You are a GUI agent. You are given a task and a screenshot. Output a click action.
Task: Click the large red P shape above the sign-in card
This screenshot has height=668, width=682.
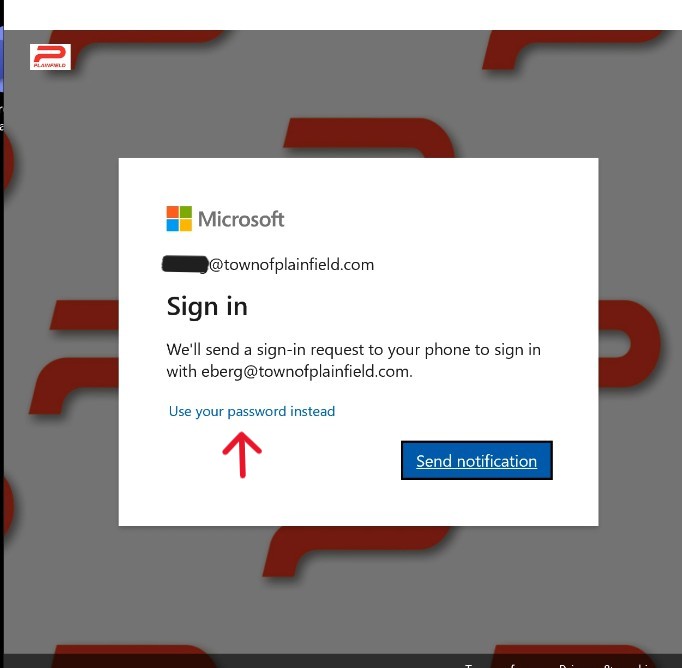370,138
